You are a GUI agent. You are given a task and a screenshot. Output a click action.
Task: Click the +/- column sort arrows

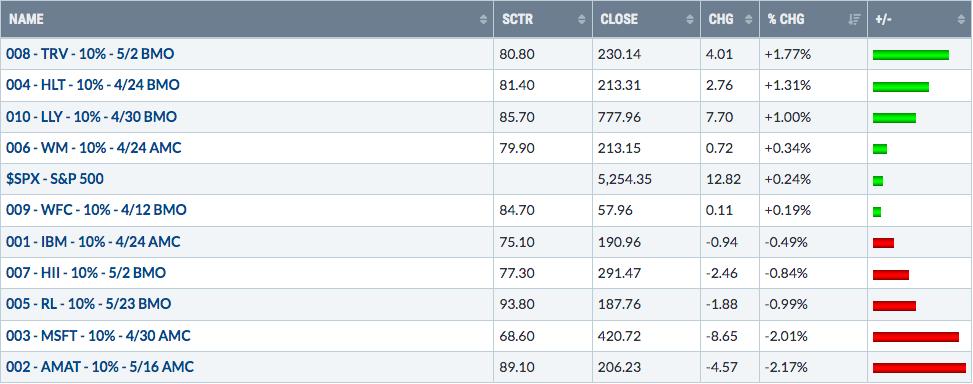961,19
